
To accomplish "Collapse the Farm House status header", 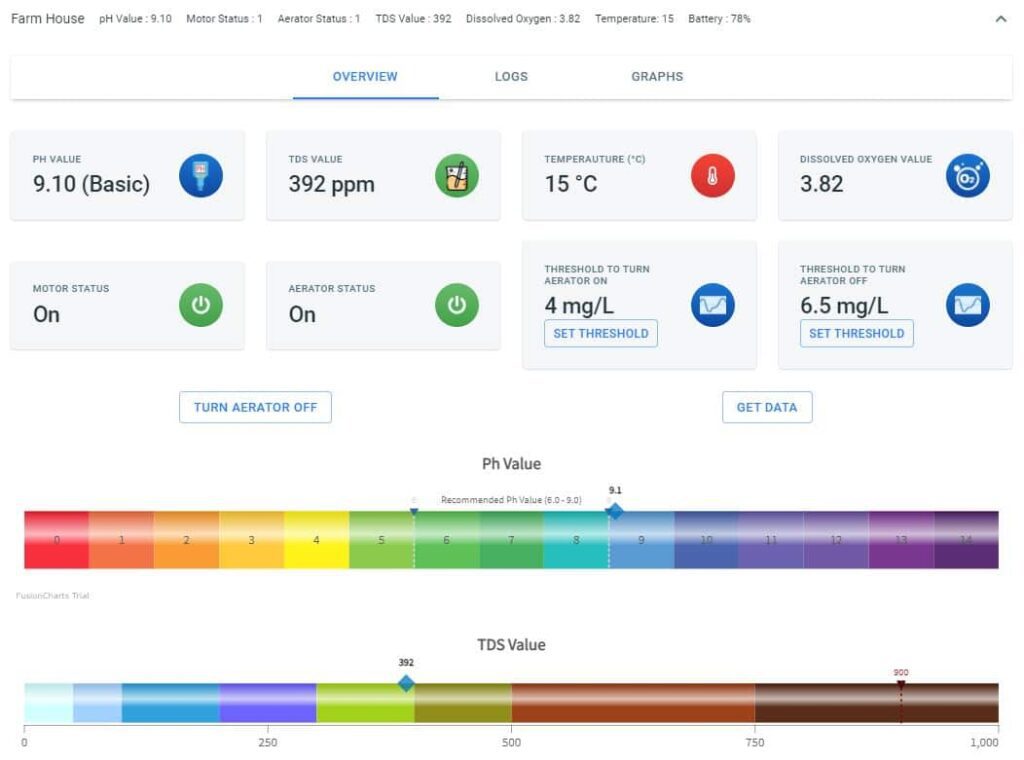I will pos(1002,18).
